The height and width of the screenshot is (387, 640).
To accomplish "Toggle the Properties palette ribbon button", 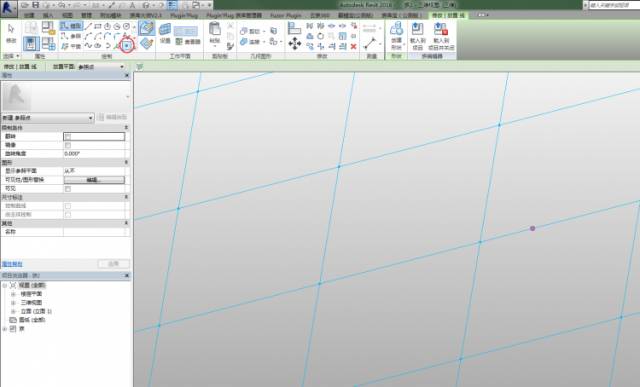I will coord(31,43).
